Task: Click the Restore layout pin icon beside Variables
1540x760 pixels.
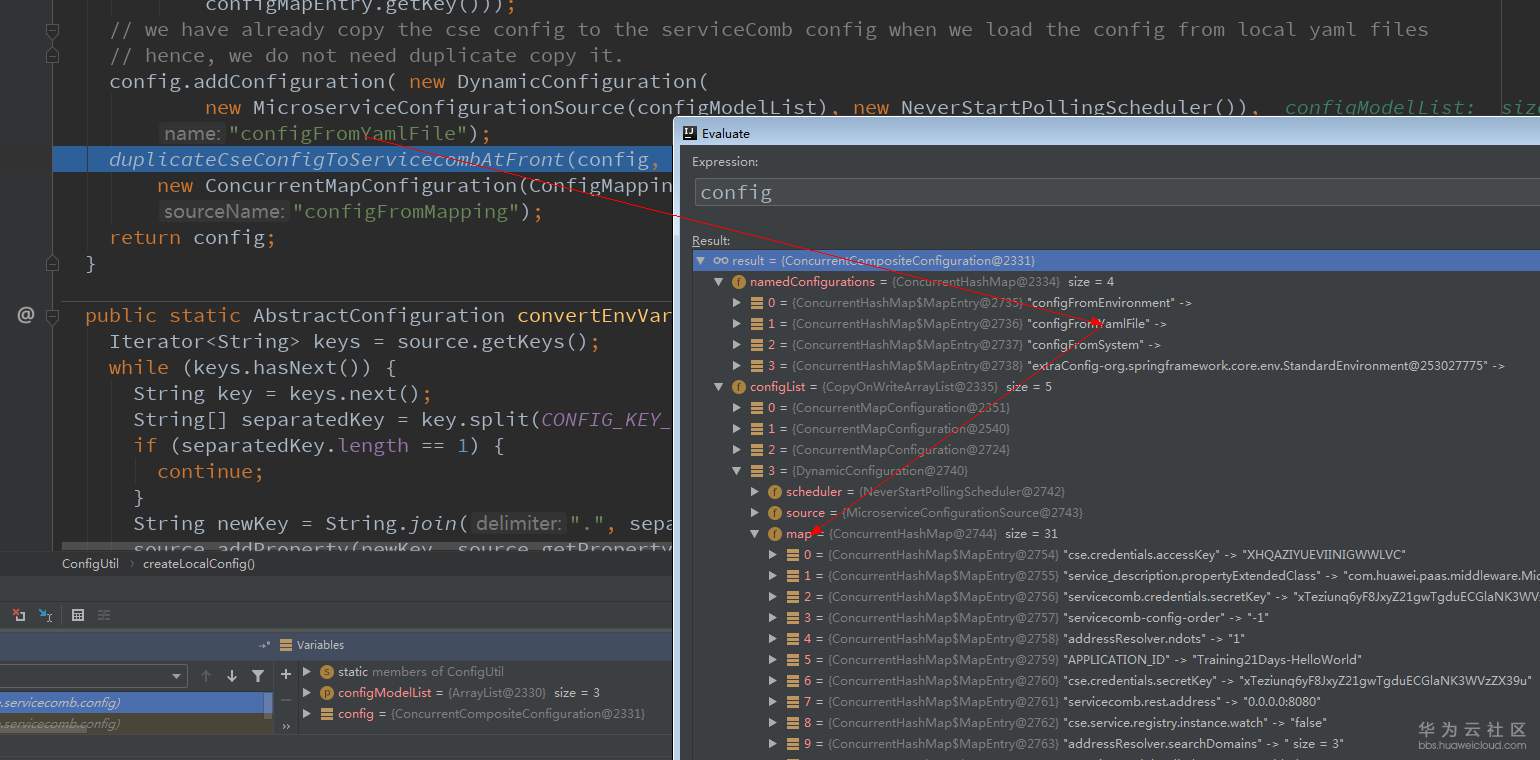Action: pyautogui.click(x=265, y=646)
